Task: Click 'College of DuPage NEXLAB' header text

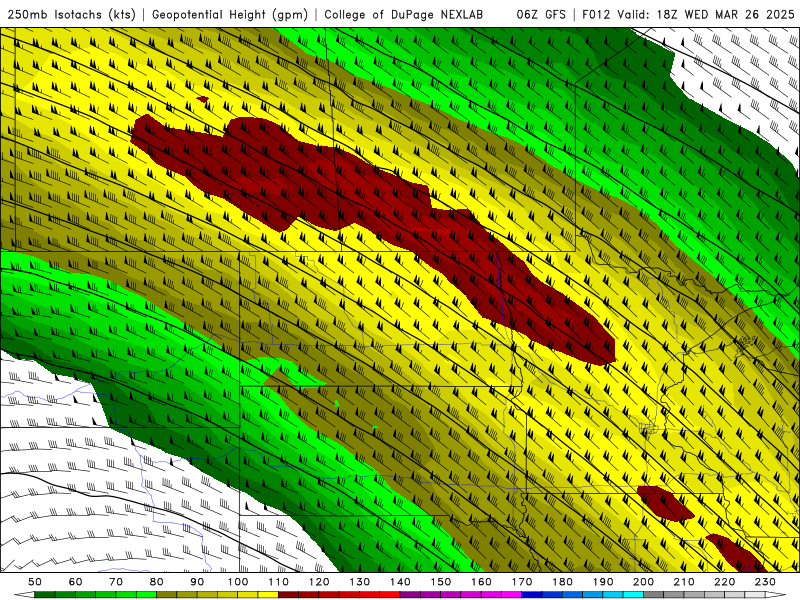Action: [x=404, y=15]
